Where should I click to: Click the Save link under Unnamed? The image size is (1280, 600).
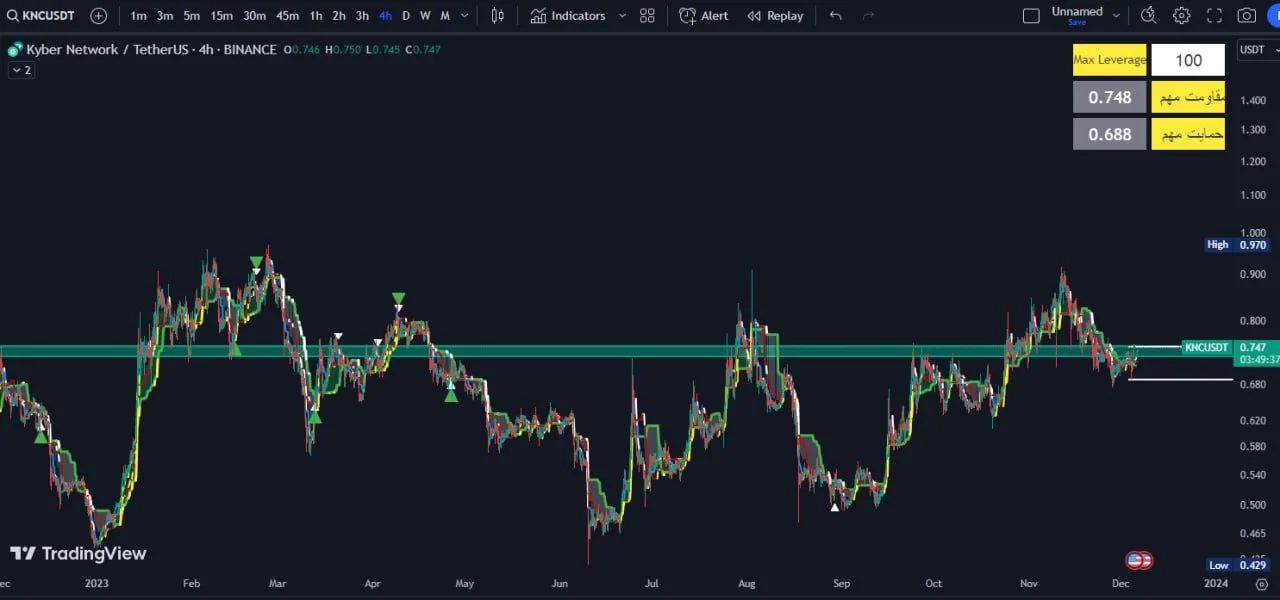pyautogui.click(x=1076, y=22)
